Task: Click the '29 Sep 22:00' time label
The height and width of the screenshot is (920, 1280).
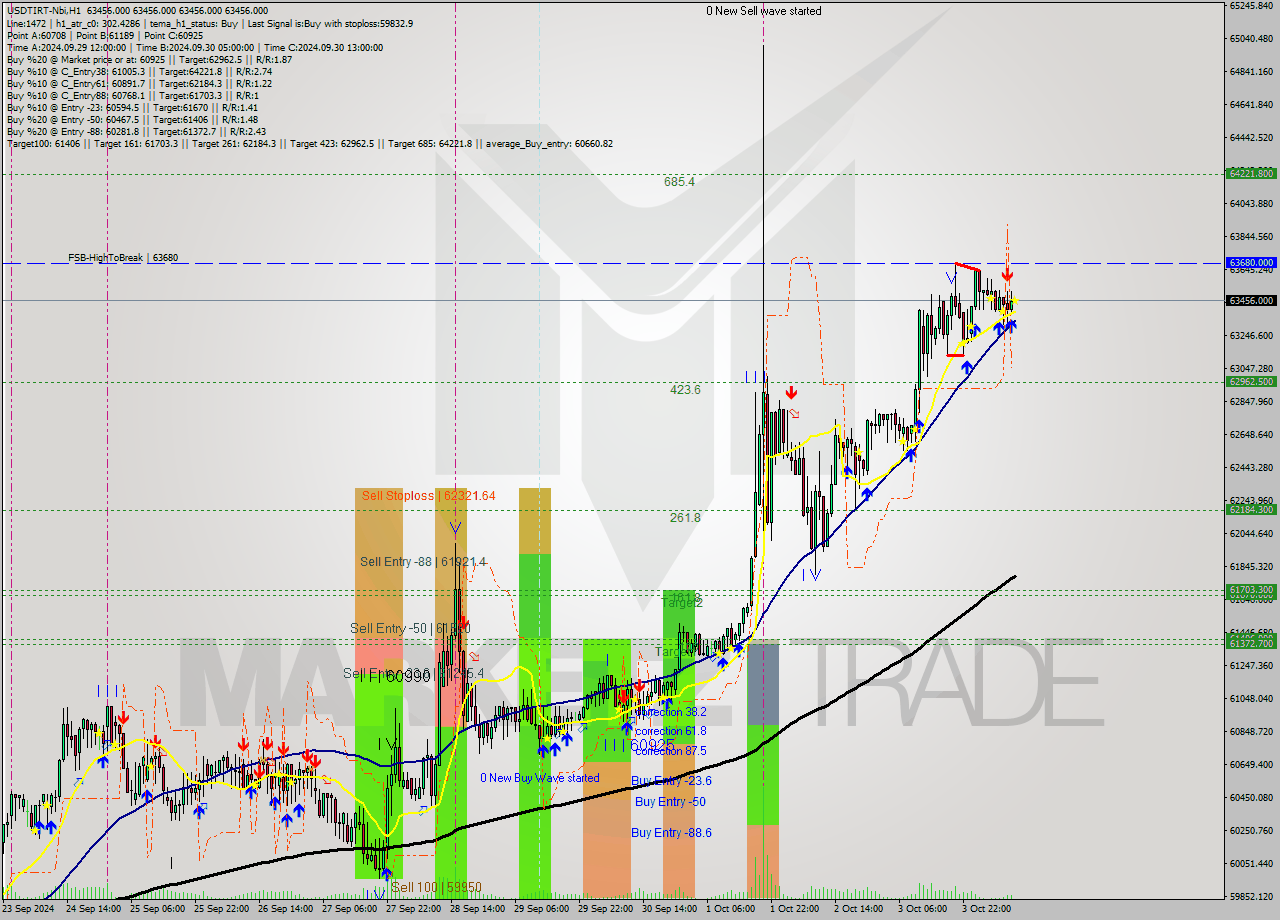Action: point(607,909)
